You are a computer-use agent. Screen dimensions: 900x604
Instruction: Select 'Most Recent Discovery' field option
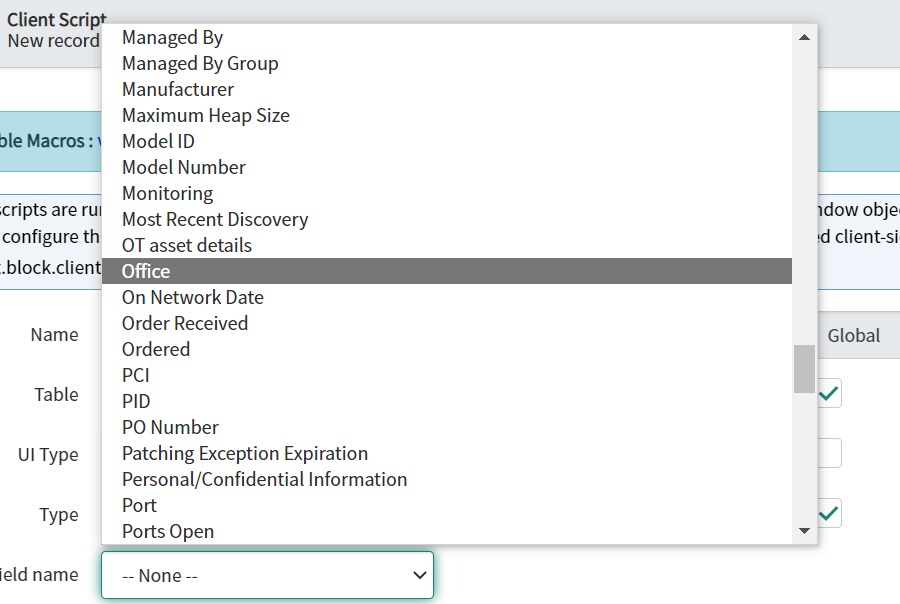[x=215, y=219]
